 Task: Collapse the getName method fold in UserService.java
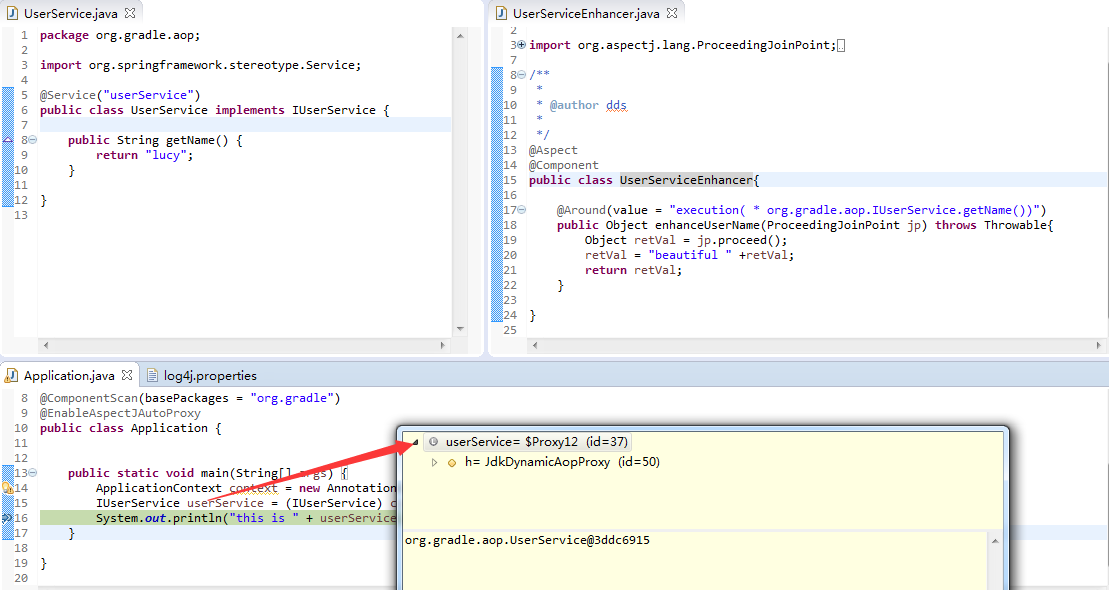click(33, 140)
